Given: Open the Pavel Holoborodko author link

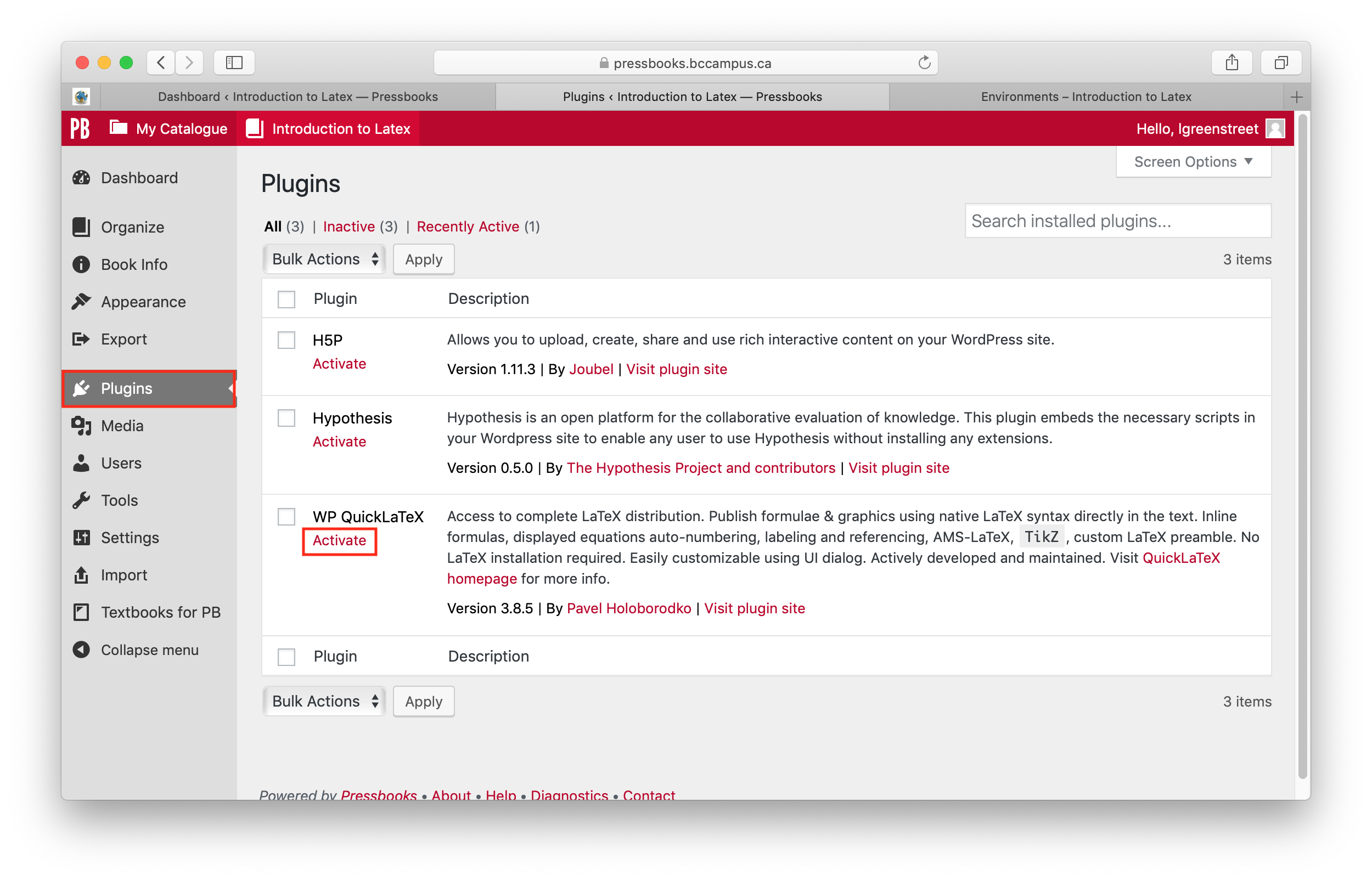Looking at the screenshot, I should tap(629, 608).
